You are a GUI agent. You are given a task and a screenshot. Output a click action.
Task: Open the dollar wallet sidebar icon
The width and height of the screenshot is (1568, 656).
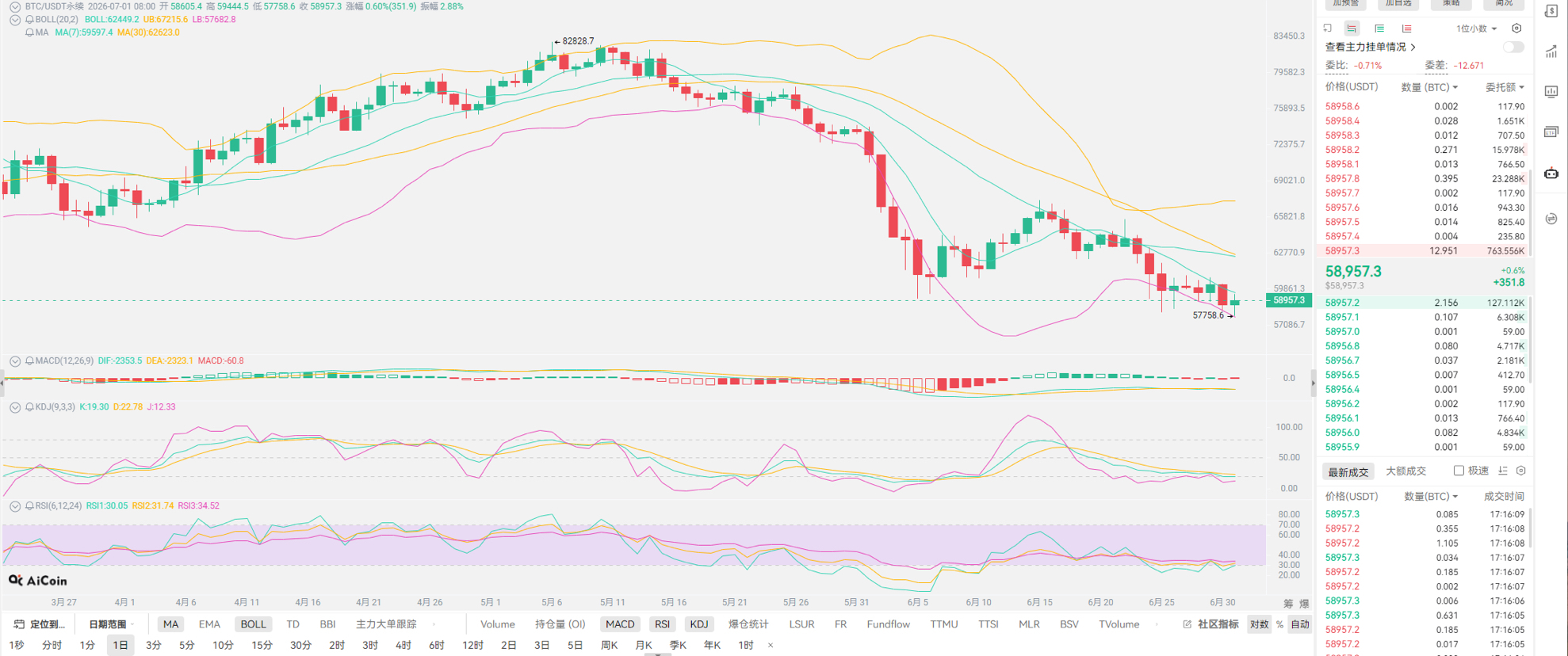tap(1551, 11)
